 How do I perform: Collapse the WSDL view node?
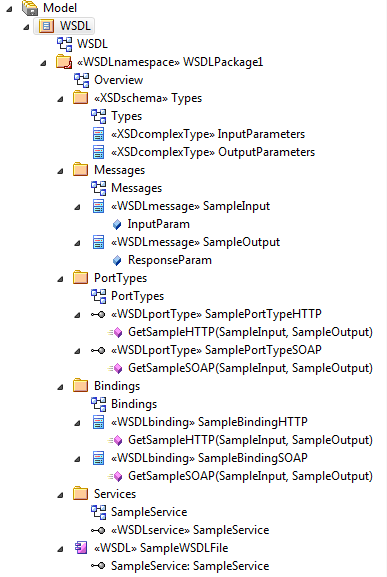[26, 27]
